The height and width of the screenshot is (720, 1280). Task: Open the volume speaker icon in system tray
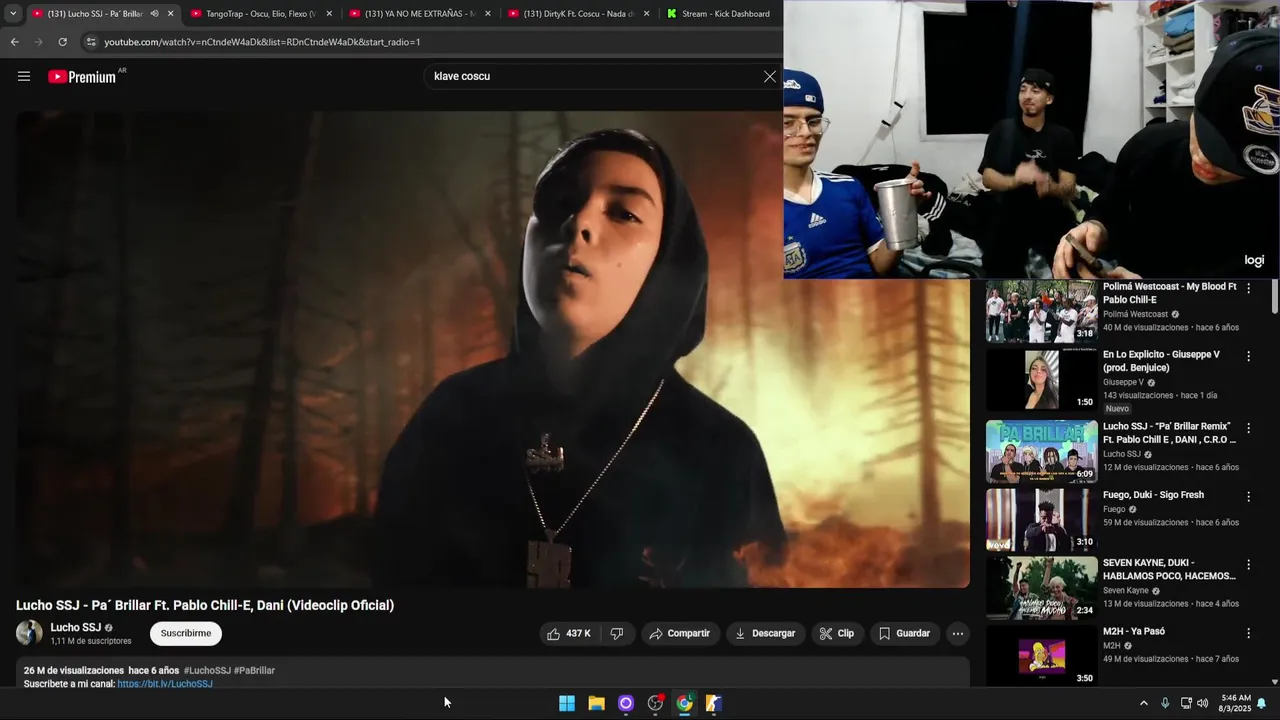[x=1202, y=703]
